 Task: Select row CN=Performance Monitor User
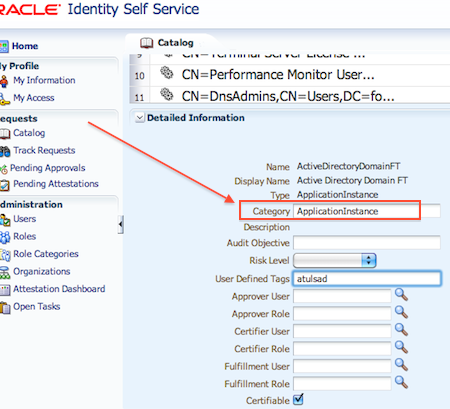pyautogui.click(x=278, y=75)
